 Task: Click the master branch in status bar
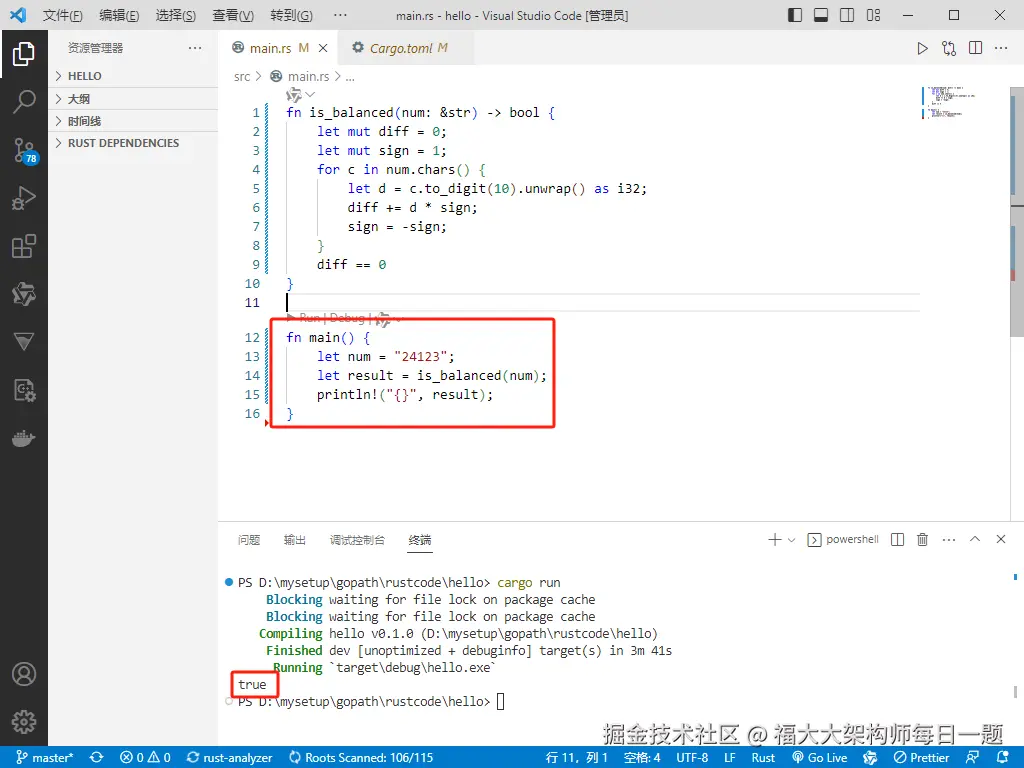45,758
